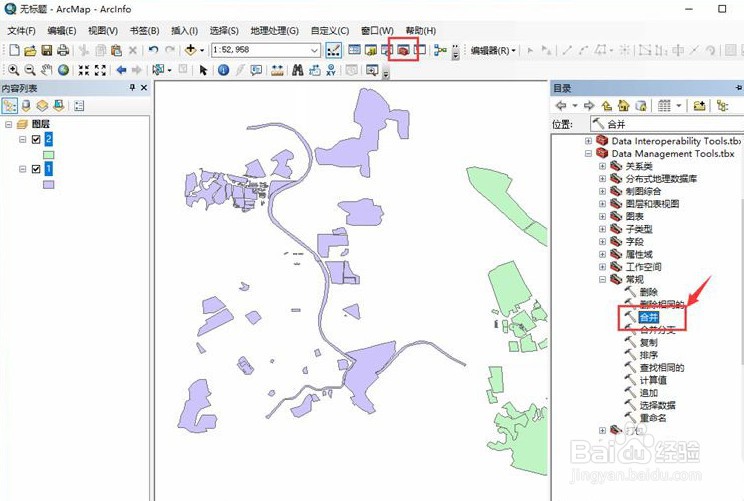Image resolution: width=744 pixels, height=501 pixels.
Task: Click Fixed Zoom Out arrows icon
Action: pyautogui.click(x=100, y=70)
